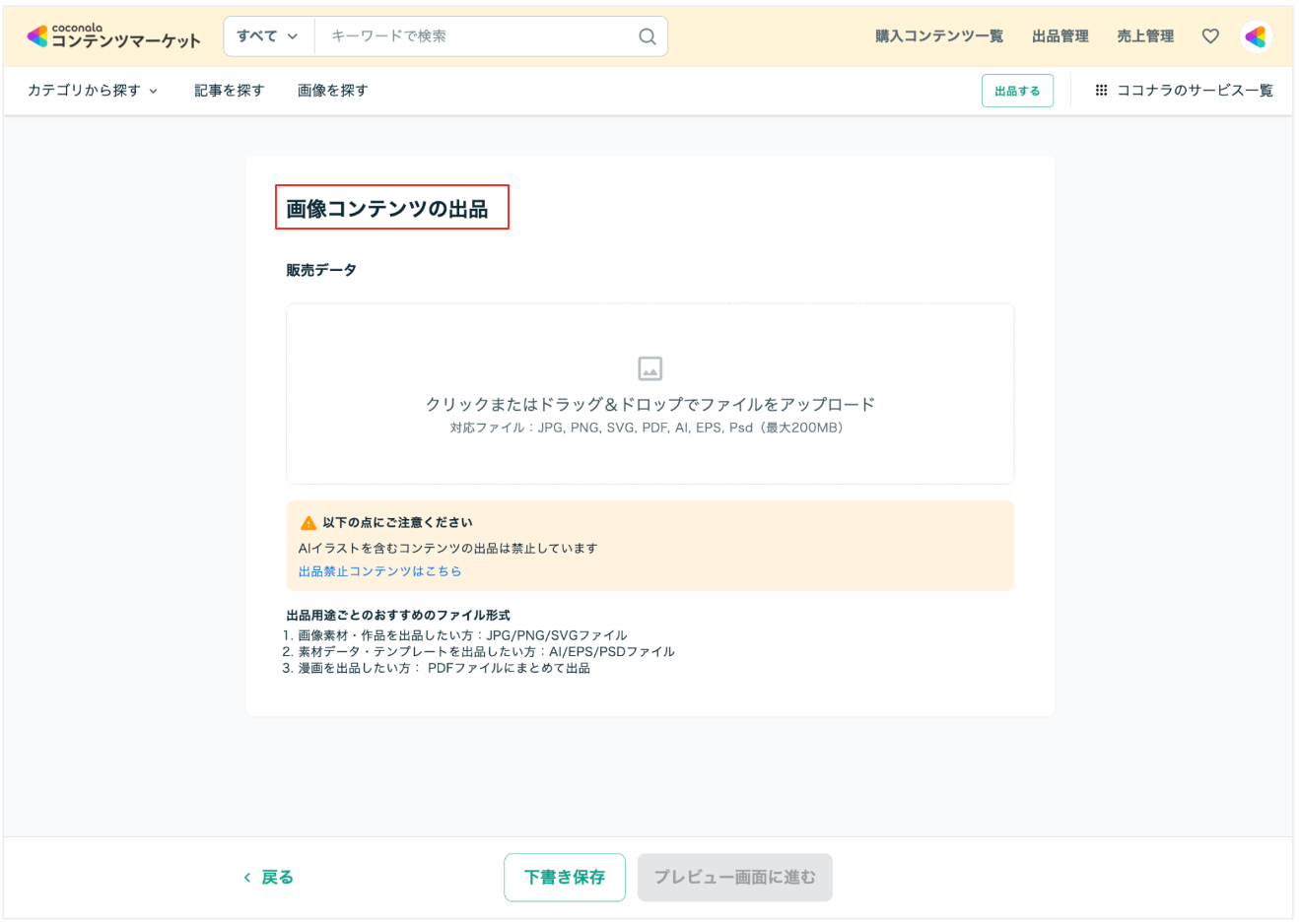The height and width of the screenshot is (924, 1299).
Task: Select the 記事を探す menu item
Action: [230, 90]
